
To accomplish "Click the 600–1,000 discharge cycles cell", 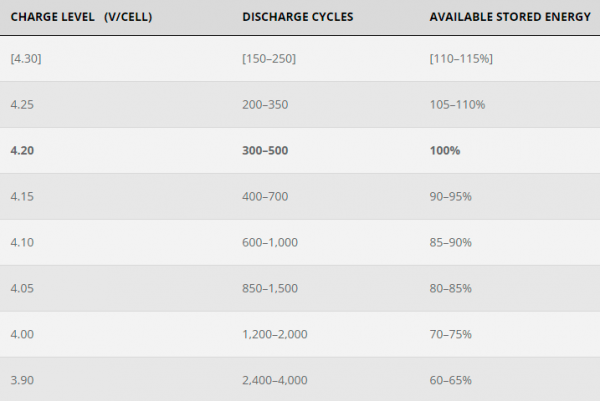I will coord(270,242).
